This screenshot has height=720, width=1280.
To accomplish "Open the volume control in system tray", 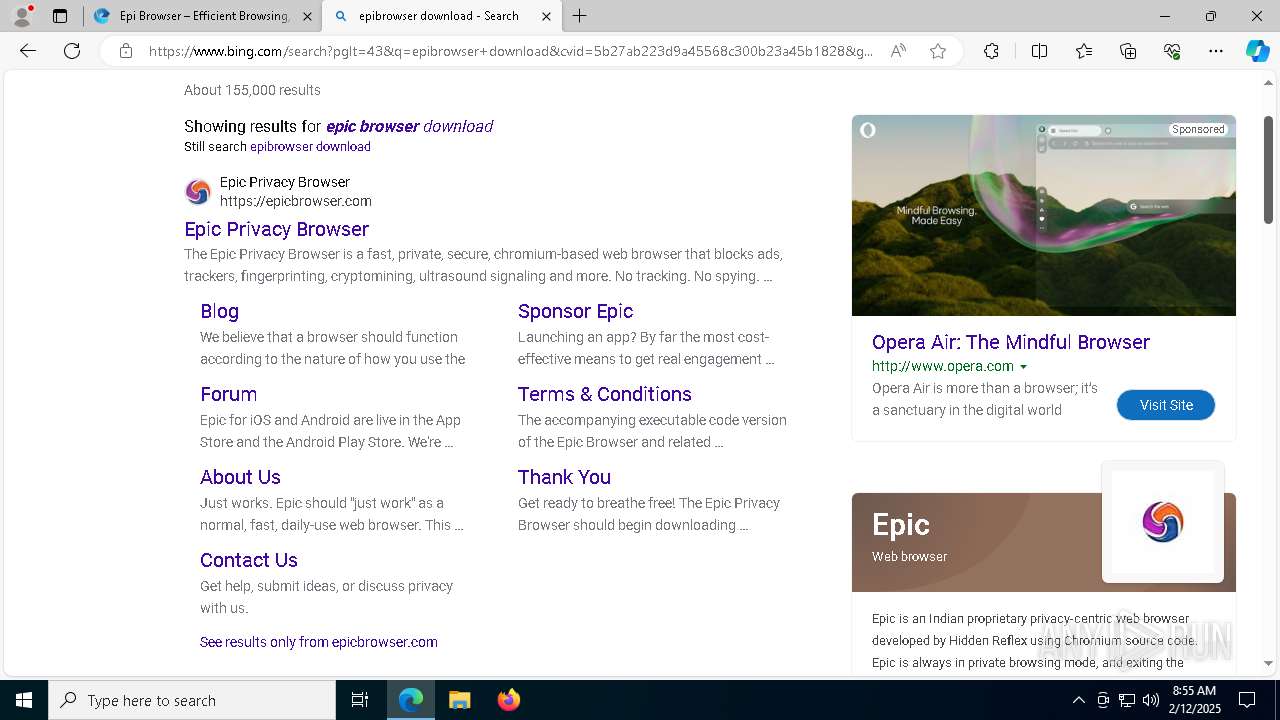I will [x=1151, y=700].
